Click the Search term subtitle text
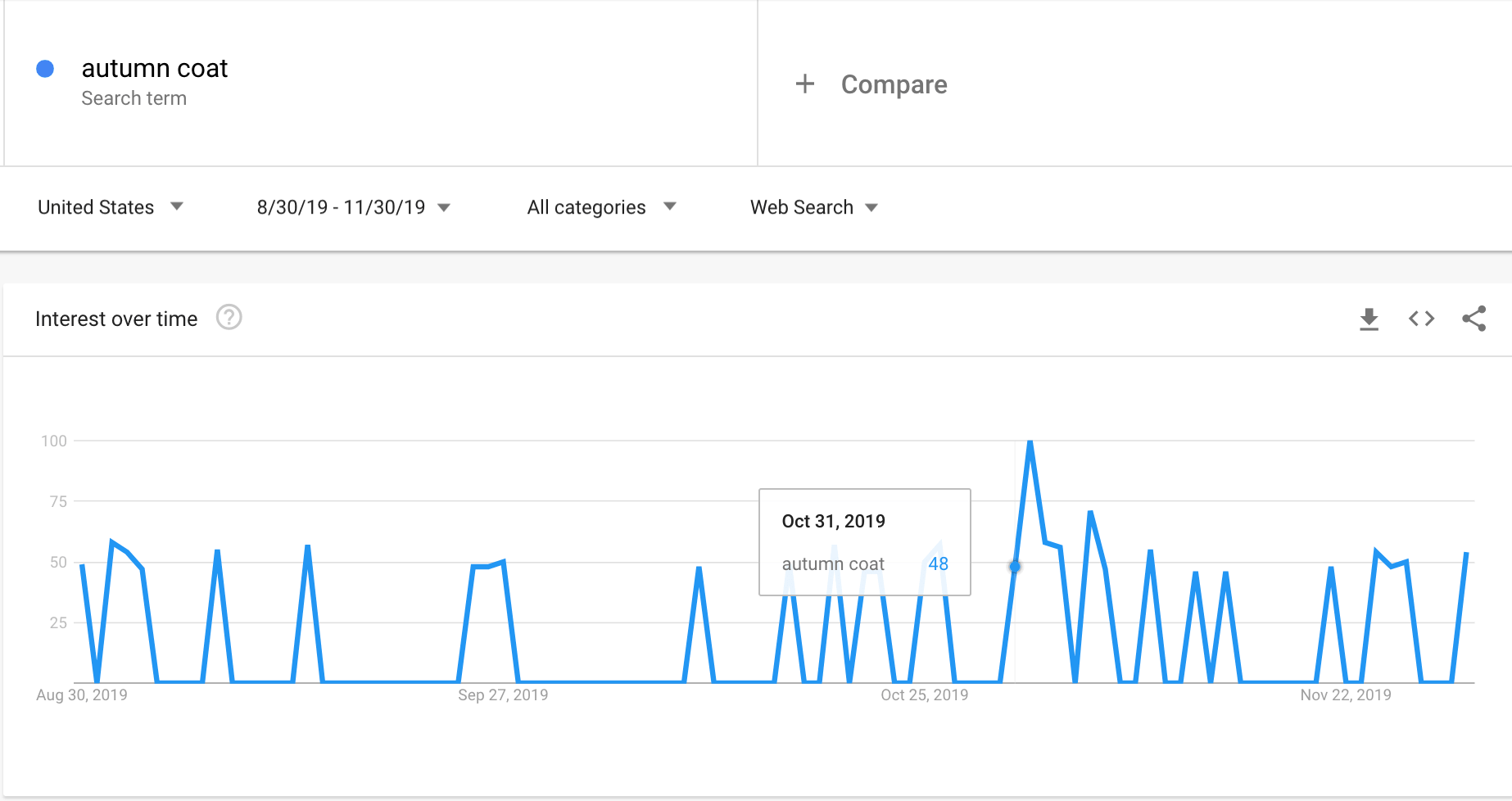The width and height of the screenshot is (1512, 801). (x=134, y=98)
